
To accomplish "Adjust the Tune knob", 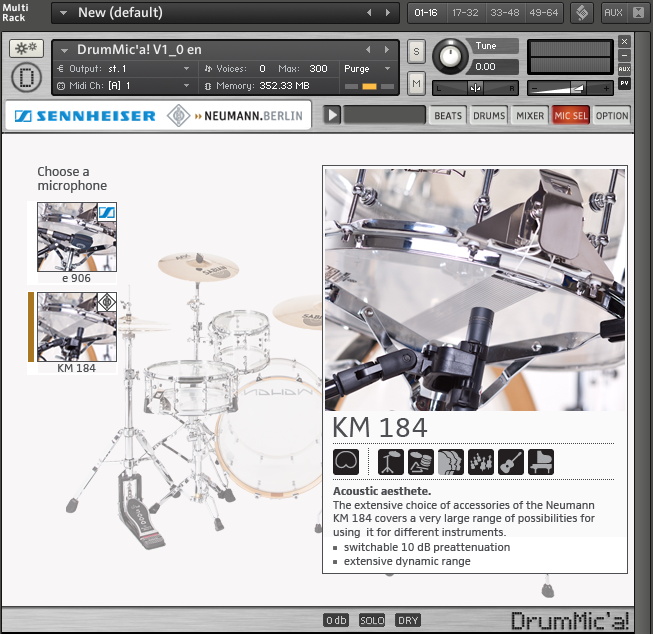I will (450, 56).
